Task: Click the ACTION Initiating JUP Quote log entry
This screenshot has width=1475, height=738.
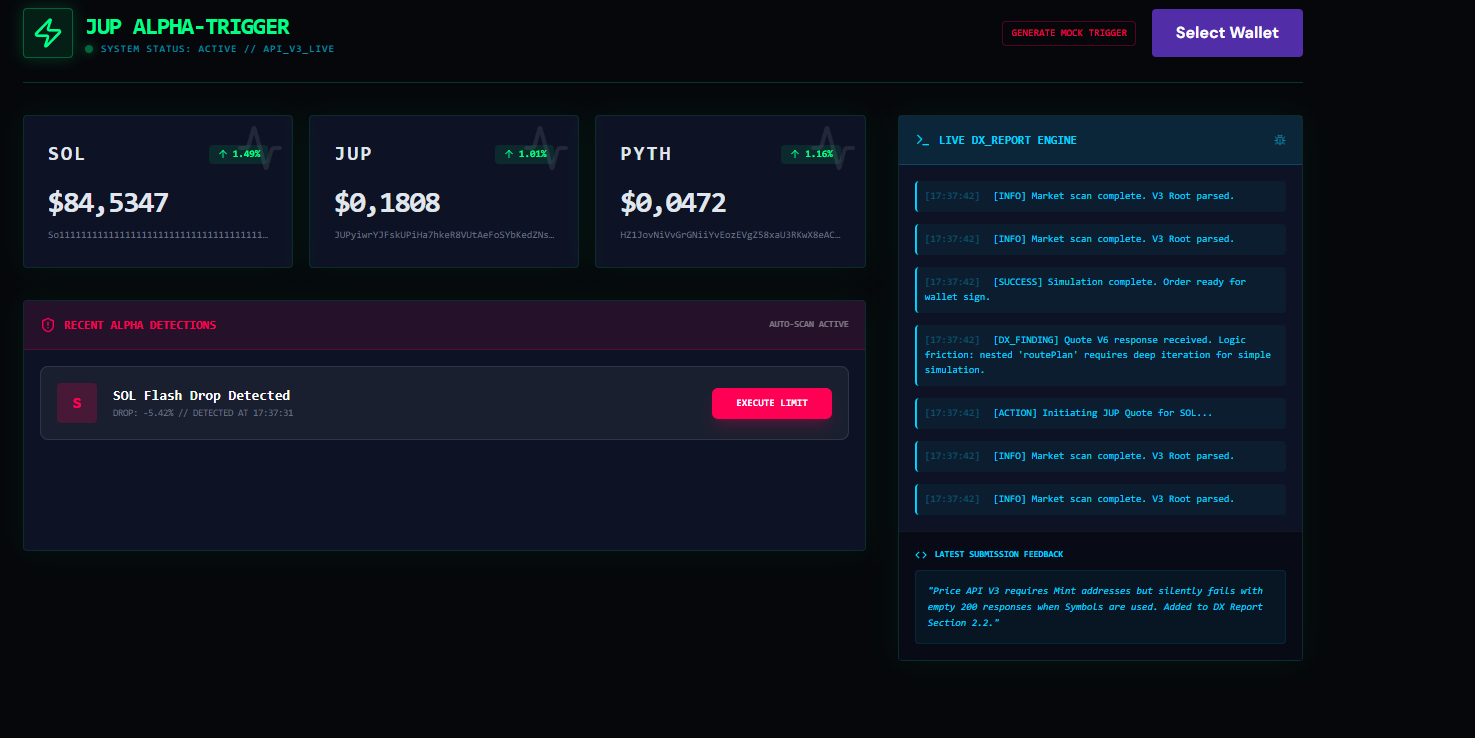Action: click(x=1100, y=413)
